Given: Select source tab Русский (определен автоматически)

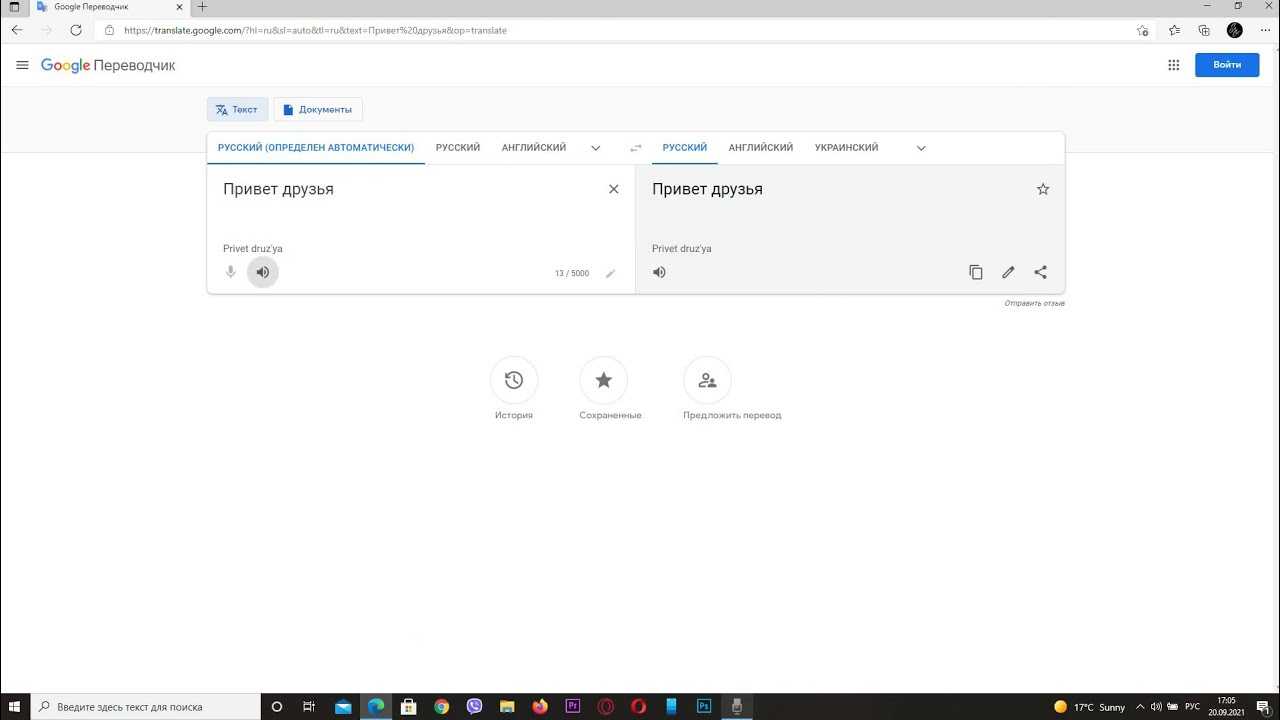Looking at the screenshot, I should click(316, 148).
